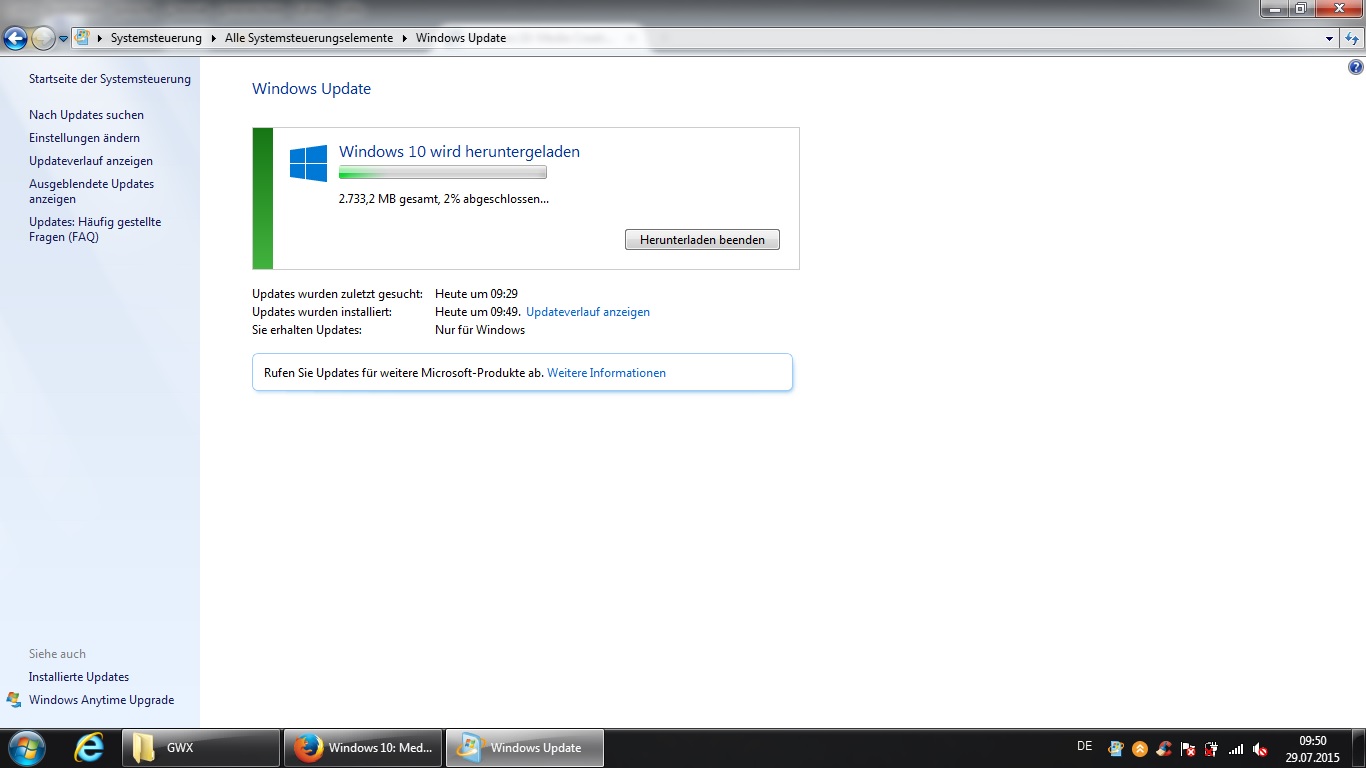
Task: Launch Internet Explorer from the taskbar
Action: (x=89, y=748)
